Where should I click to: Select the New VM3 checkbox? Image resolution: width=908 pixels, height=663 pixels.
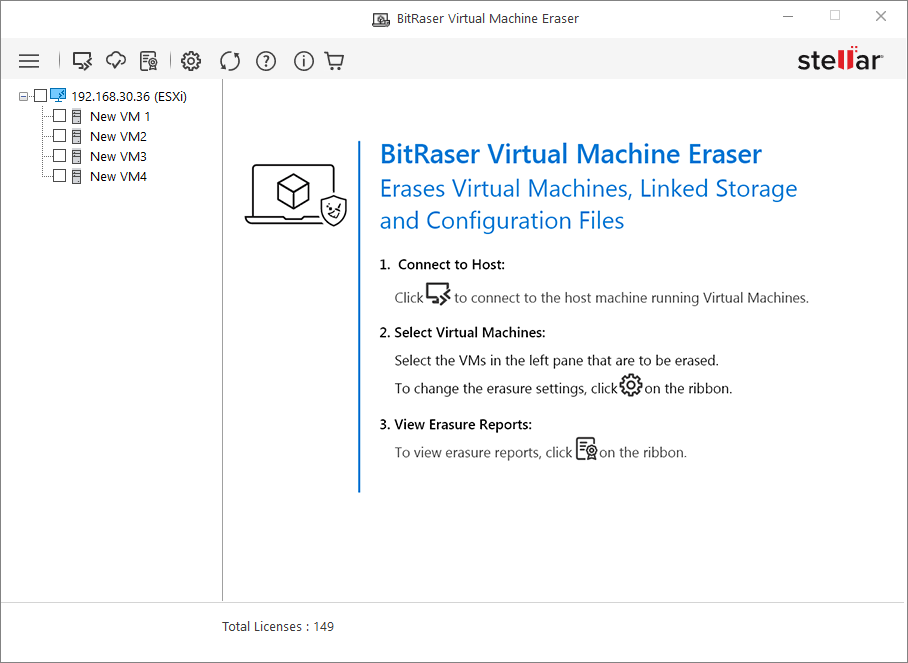point(59,156)
